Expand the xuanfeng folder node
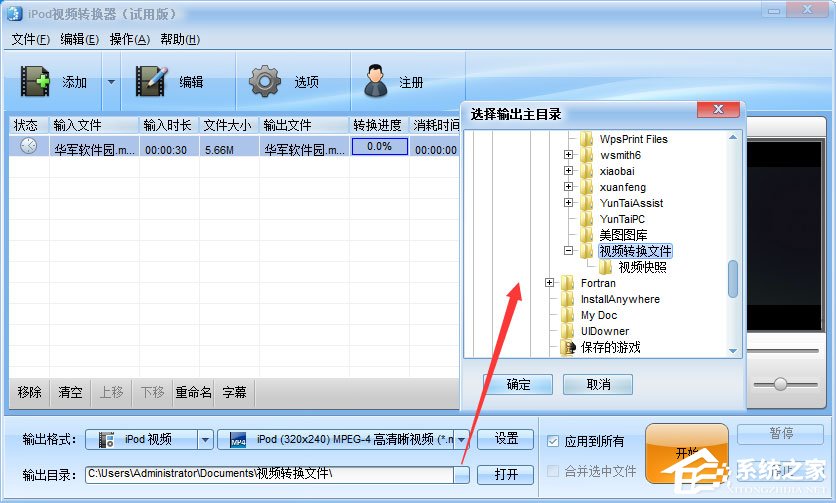The height and width of the screenshot is (503, 836). pyautogui.click(x=568, y=187)
